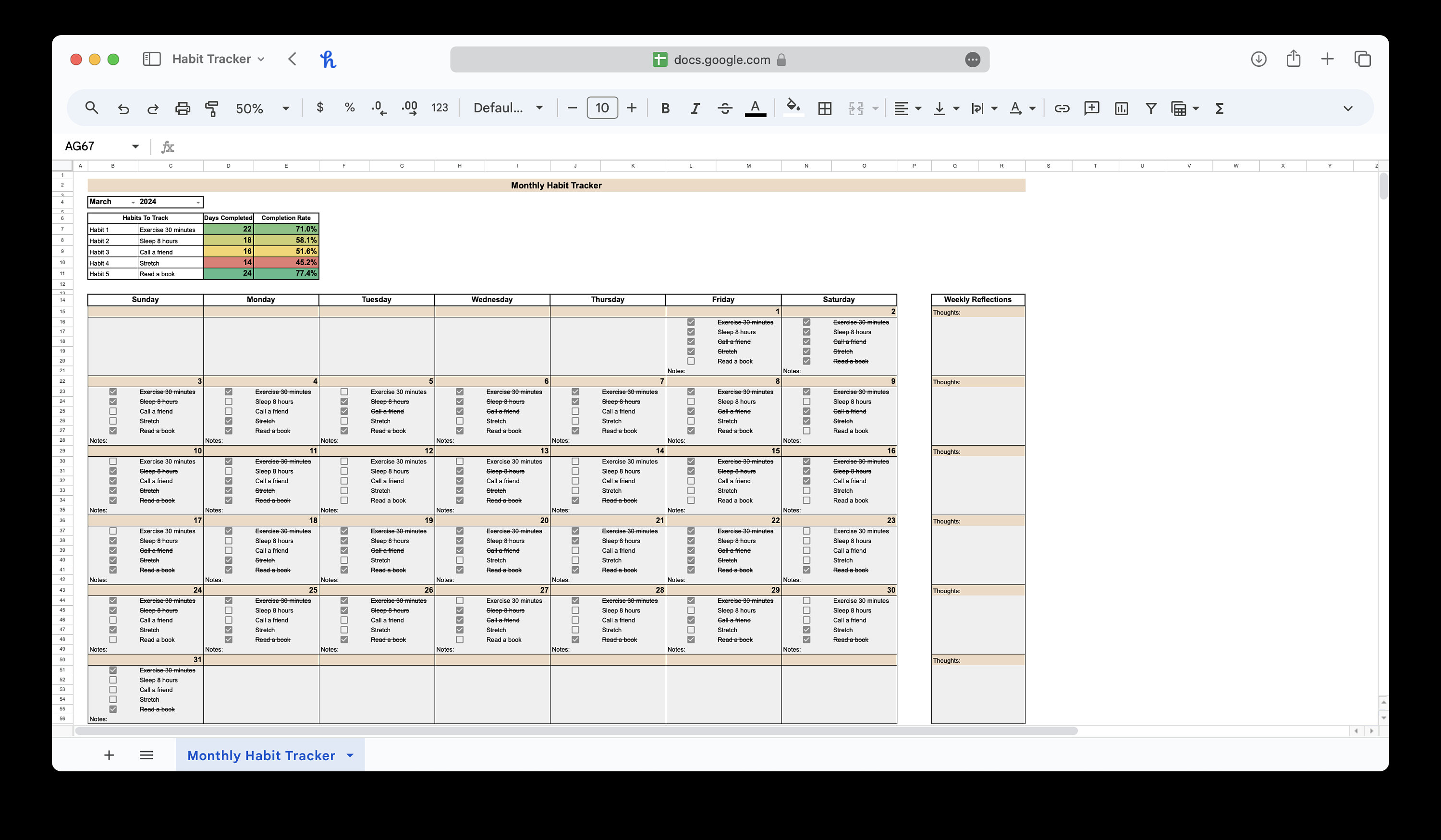Open the March month dropdown
The width and height of the screenshot is (1441, 840).
[x=132, y=202]
